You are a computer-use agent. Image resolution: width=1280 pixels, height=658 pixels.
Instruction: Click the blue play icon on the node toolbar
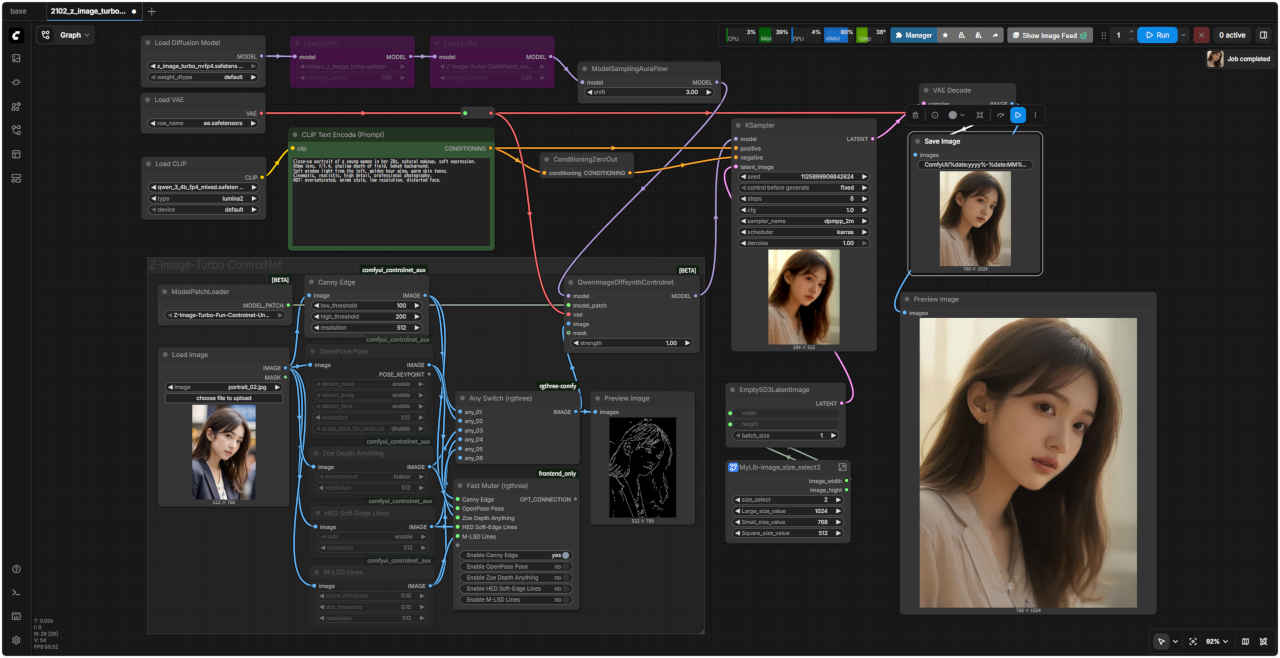[1017, 115]
